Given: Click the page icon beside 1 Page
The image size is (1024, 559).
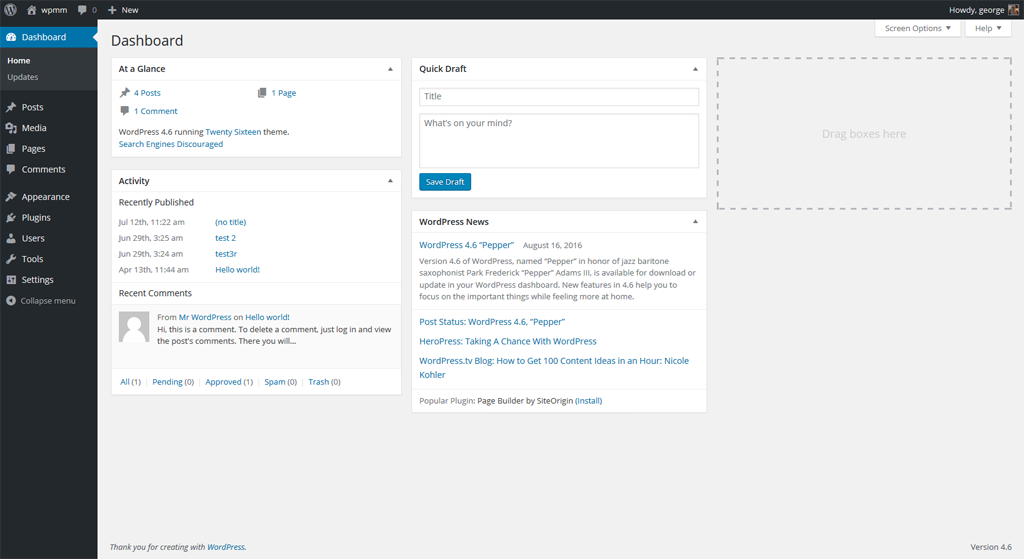Looking at the screenshot, I should (262, 93).
